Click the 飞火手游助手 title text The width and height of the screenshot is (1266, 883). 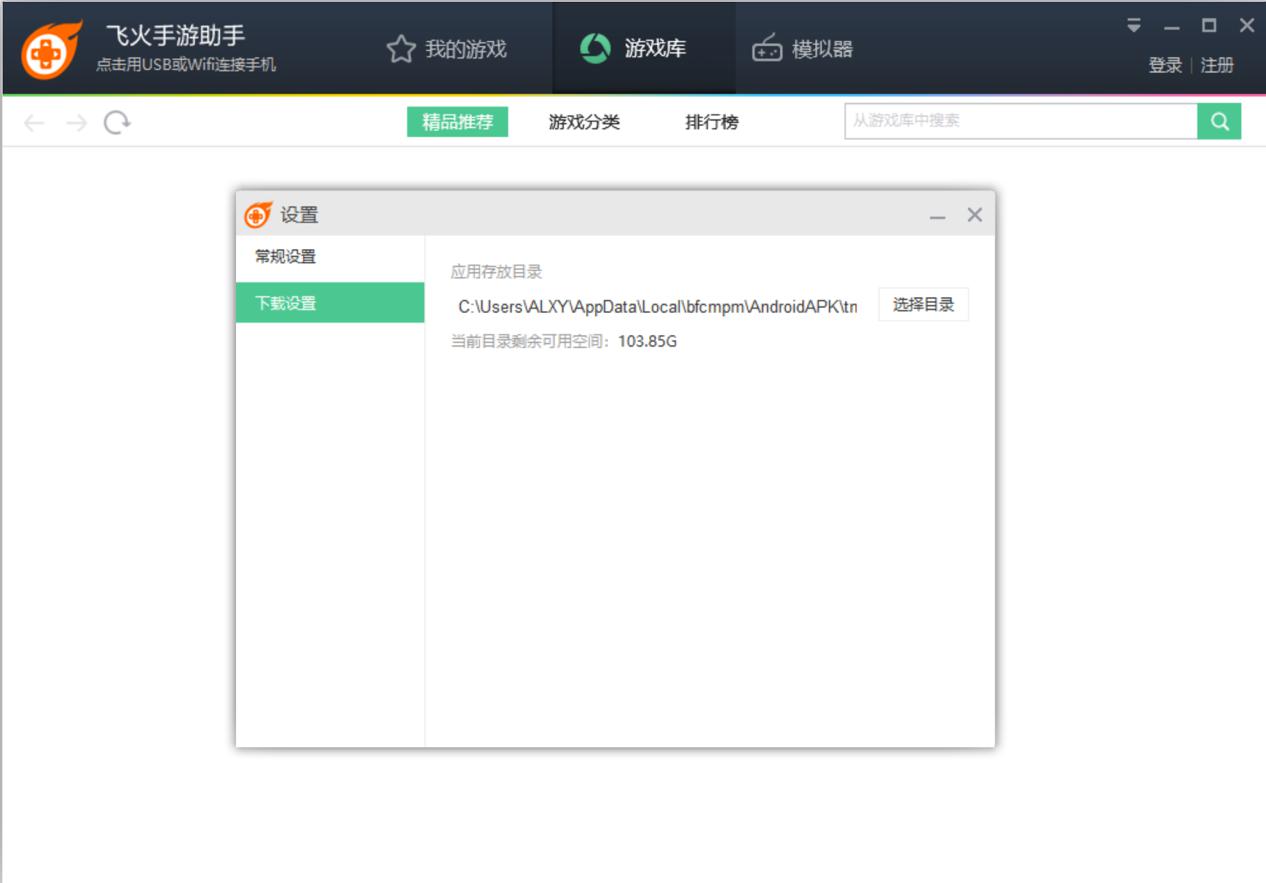(x=175, y=35)
